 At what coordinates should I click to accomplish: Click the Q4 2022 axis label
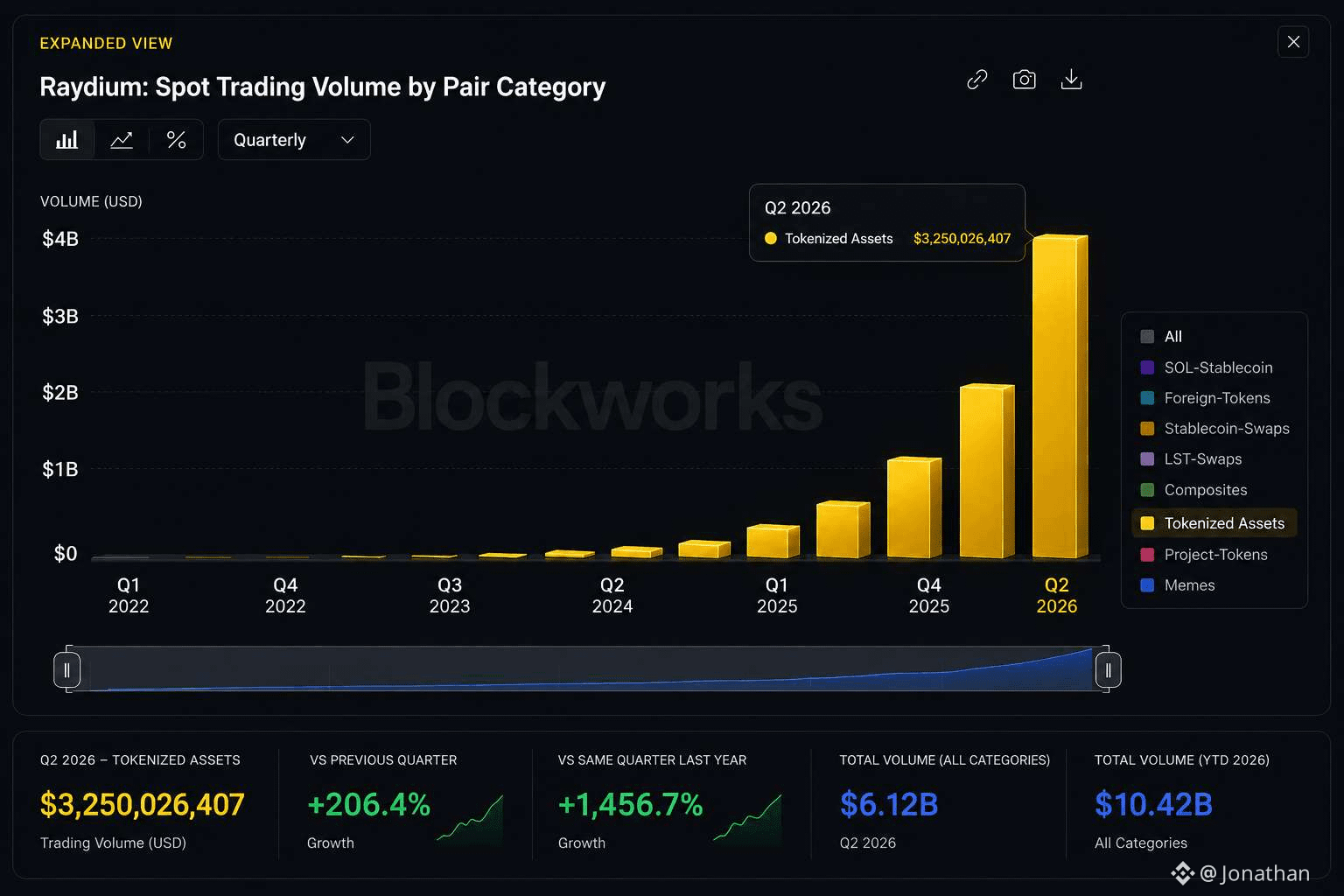point(285,596)
